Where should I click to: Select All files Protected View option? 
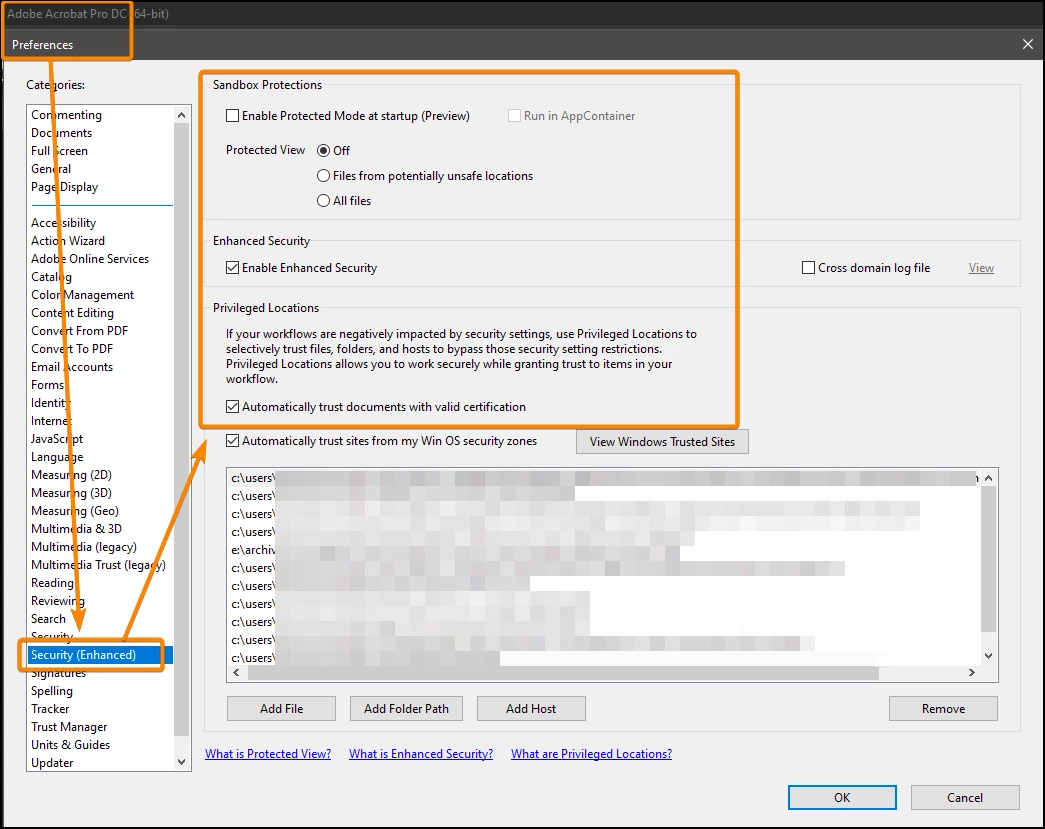323,201
